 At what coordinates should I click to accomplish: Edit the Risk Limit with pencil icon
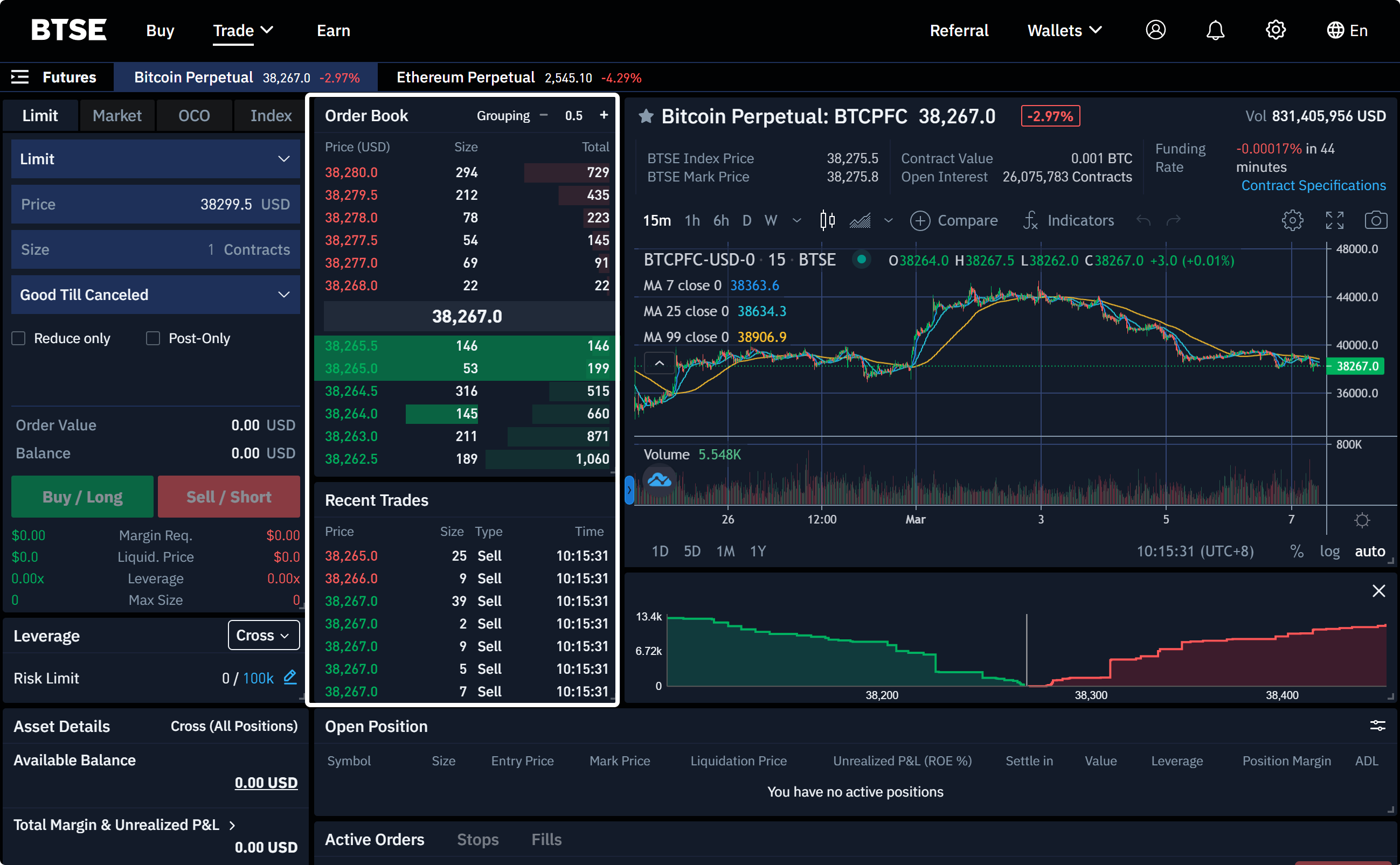coord(290,678)
